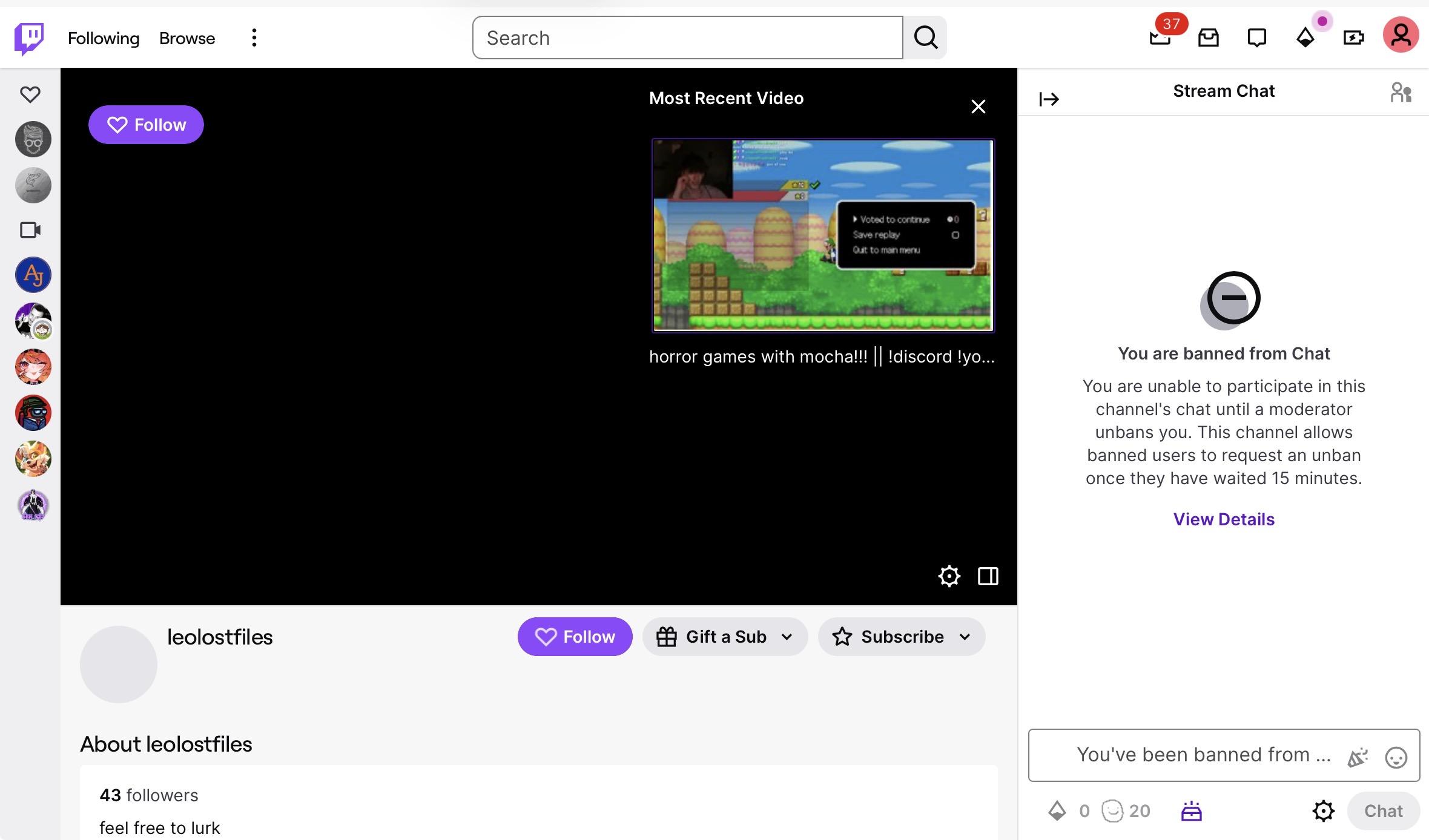Open Prime loot with 37 badge
This screenshot has height=840, width=1429.
click(1161, 37)
